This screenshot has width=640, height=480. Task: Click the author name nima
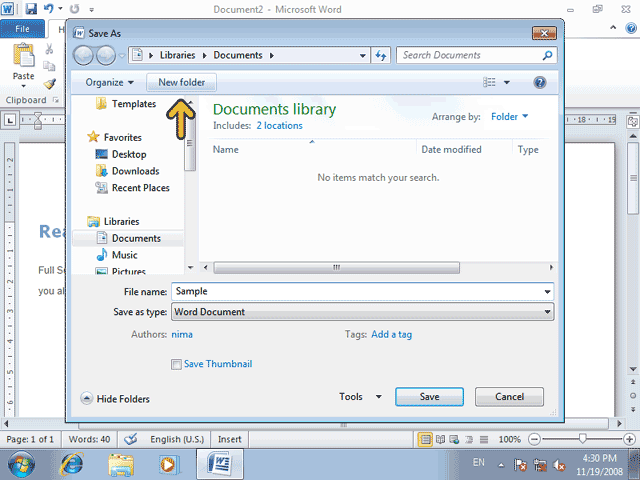(x=182, y=335)
